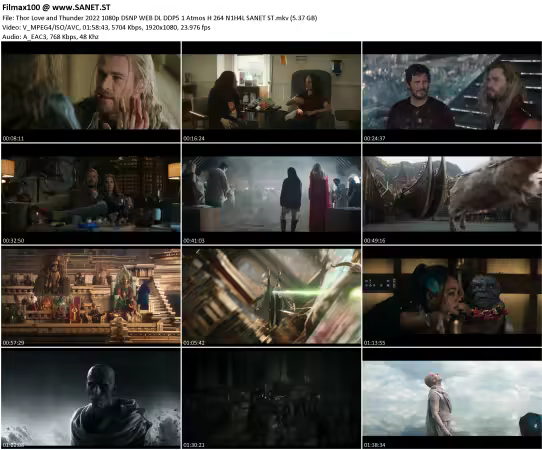Click the 00:24:37 timestamp label
Image resolution: width=542 pixels, height=450 pixels.
tap(374, 138)
